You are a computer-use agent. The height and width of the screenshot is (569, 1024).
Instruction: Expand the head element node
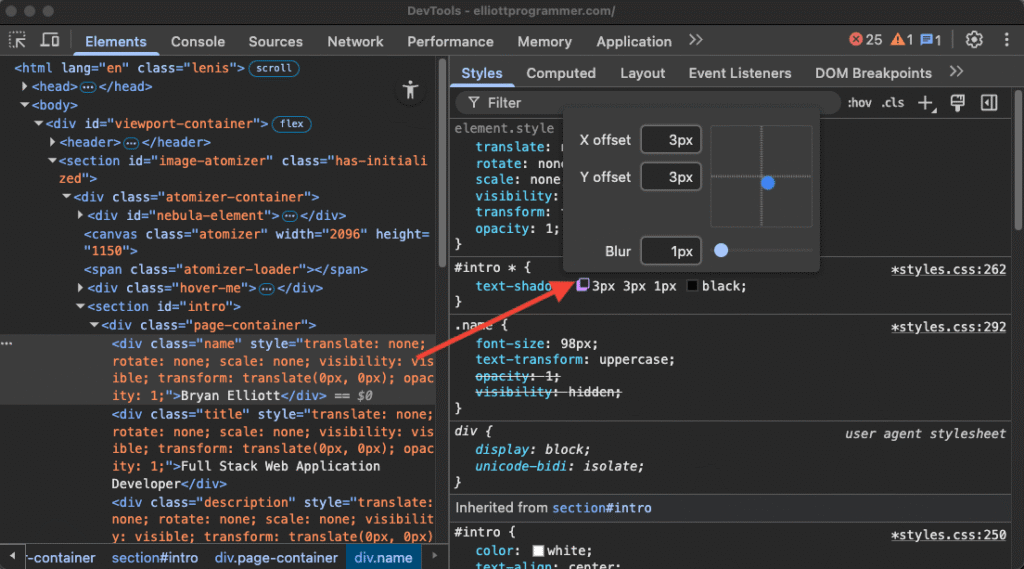pos(25,87)
